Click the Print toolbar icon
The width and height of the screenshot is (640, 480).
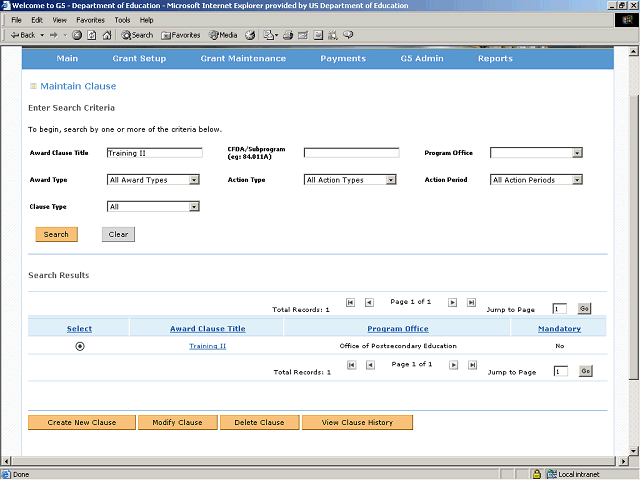click(x=288, y=35)
